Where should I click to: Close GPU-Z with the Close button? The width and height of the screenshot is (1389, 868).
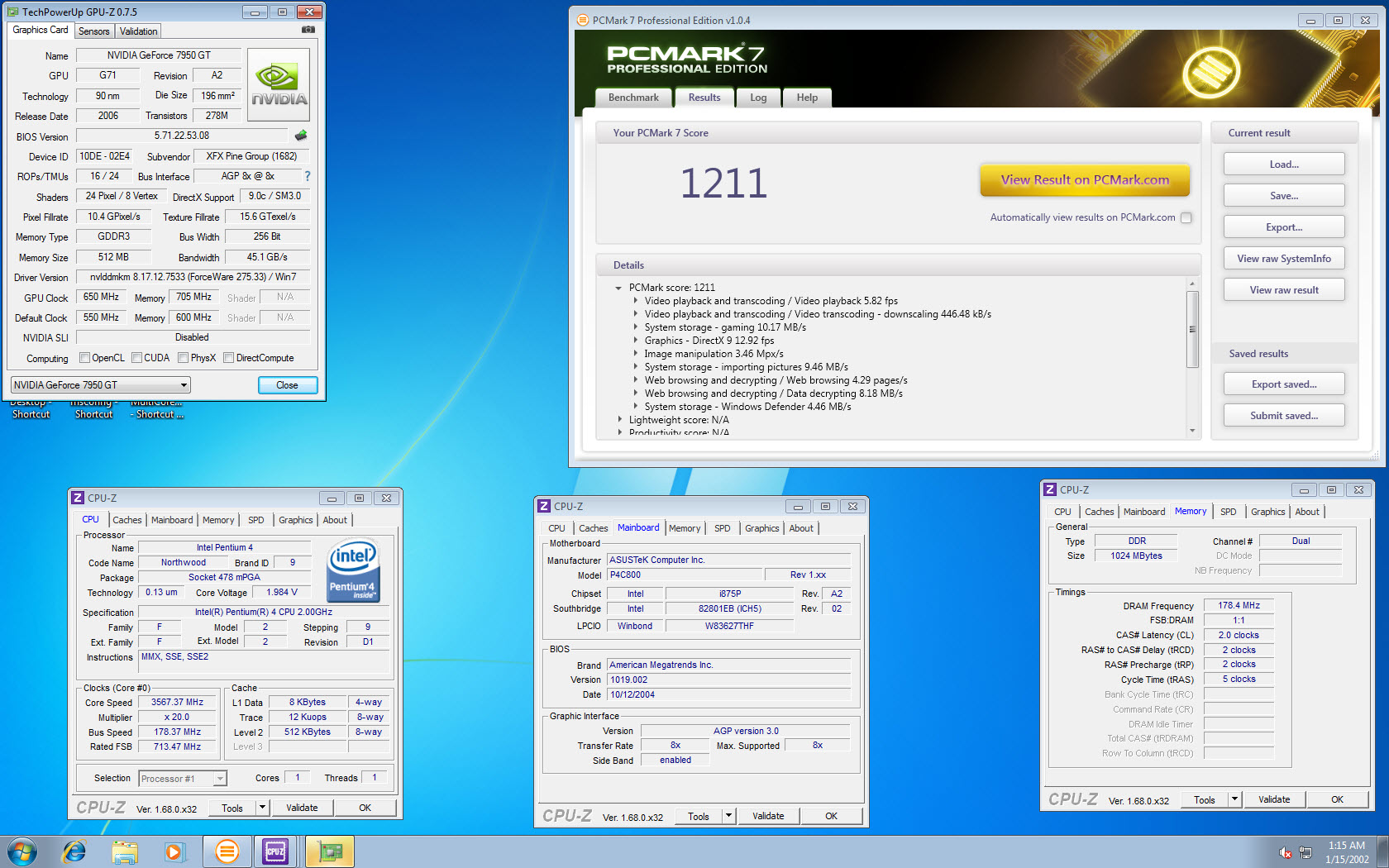pyautogui.click(x=287, y=385)
